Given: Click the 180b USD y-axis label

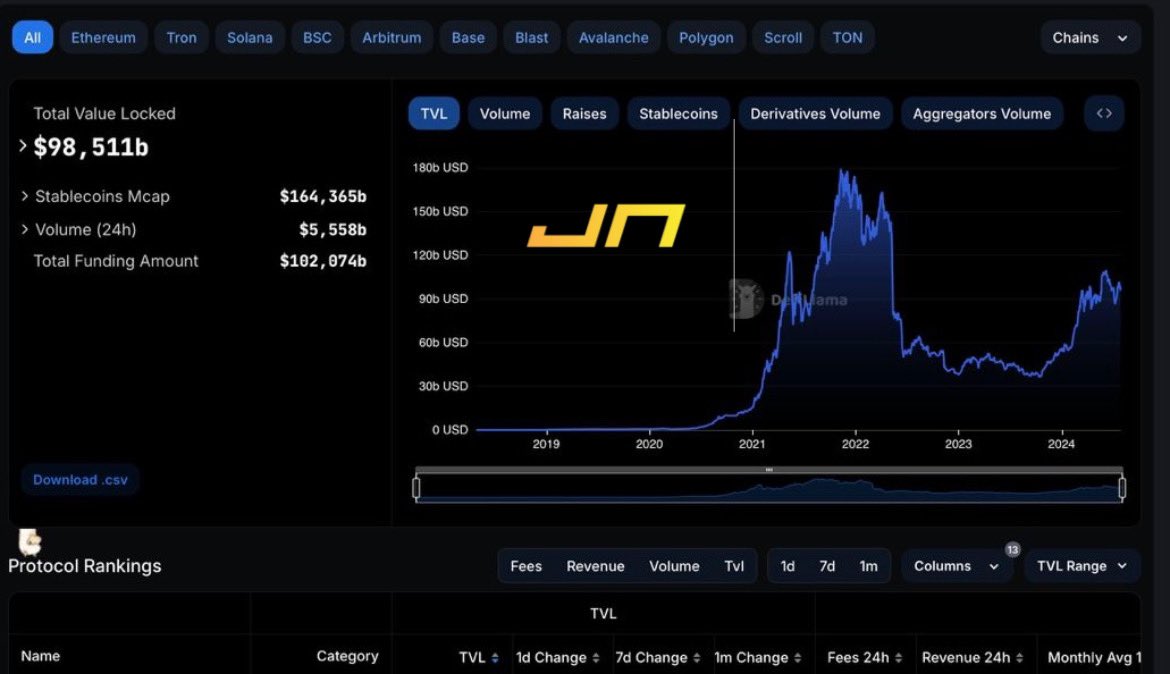Looking at the screenshot, I should pos(440,167).
